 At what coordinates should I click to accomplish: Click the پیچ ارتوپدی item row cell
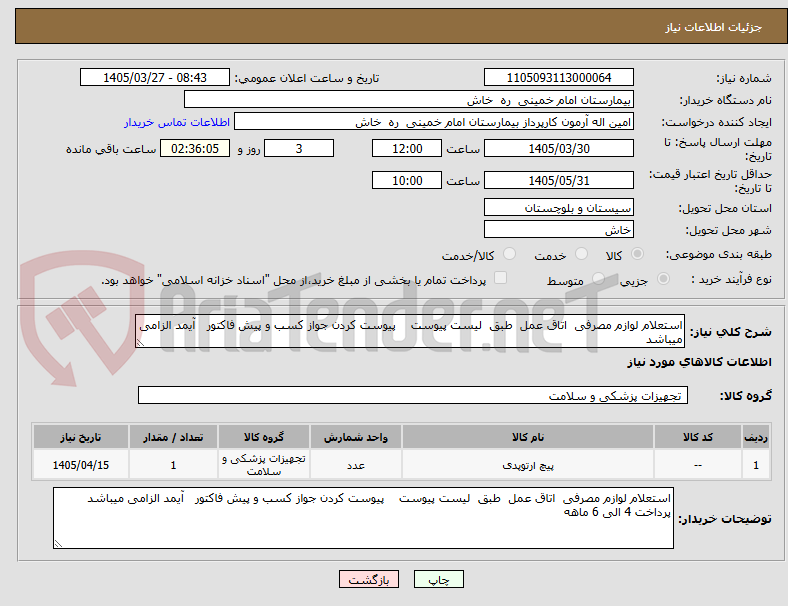528,465
